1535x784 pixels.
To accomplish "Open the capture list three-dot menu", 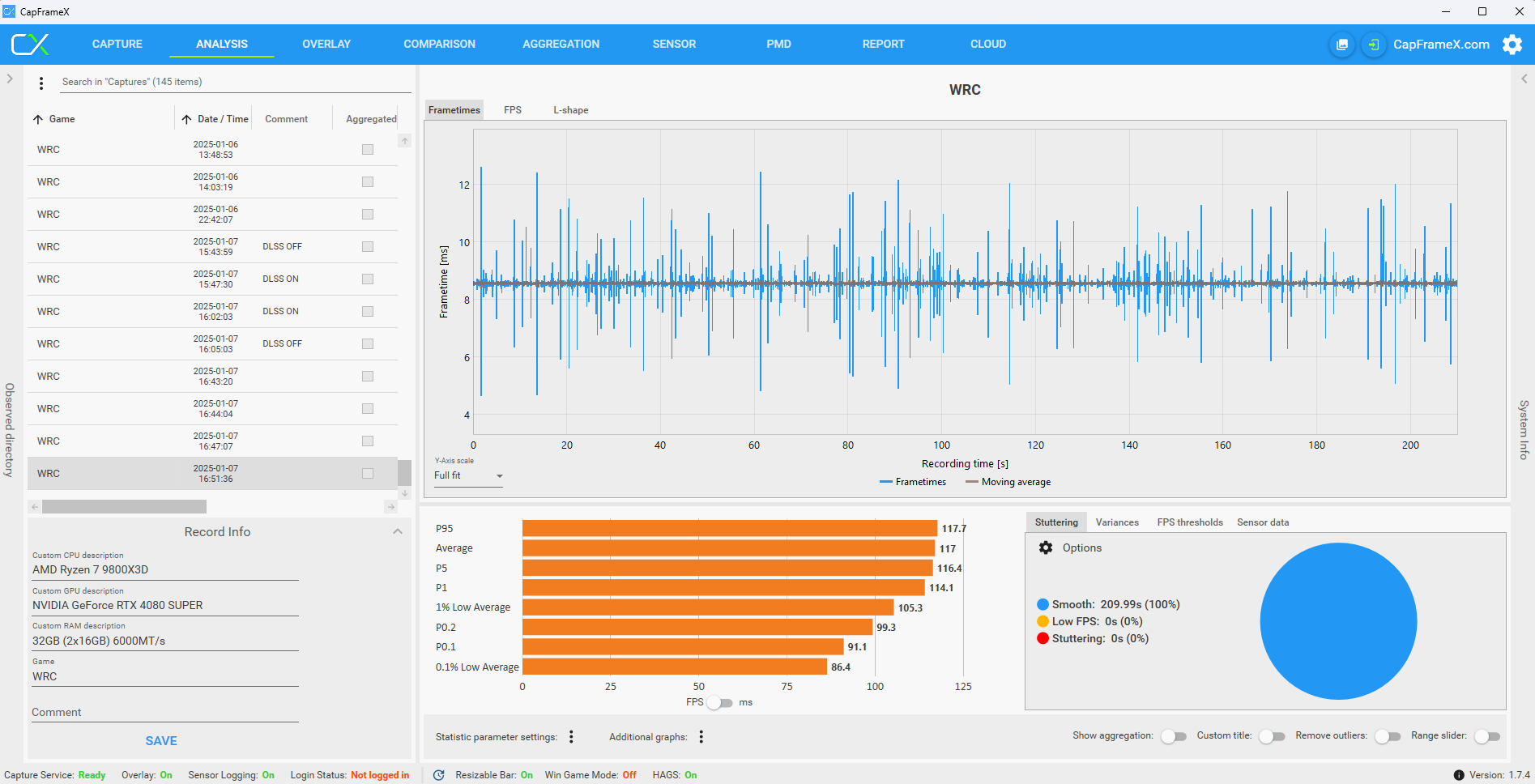I will 41,83.
